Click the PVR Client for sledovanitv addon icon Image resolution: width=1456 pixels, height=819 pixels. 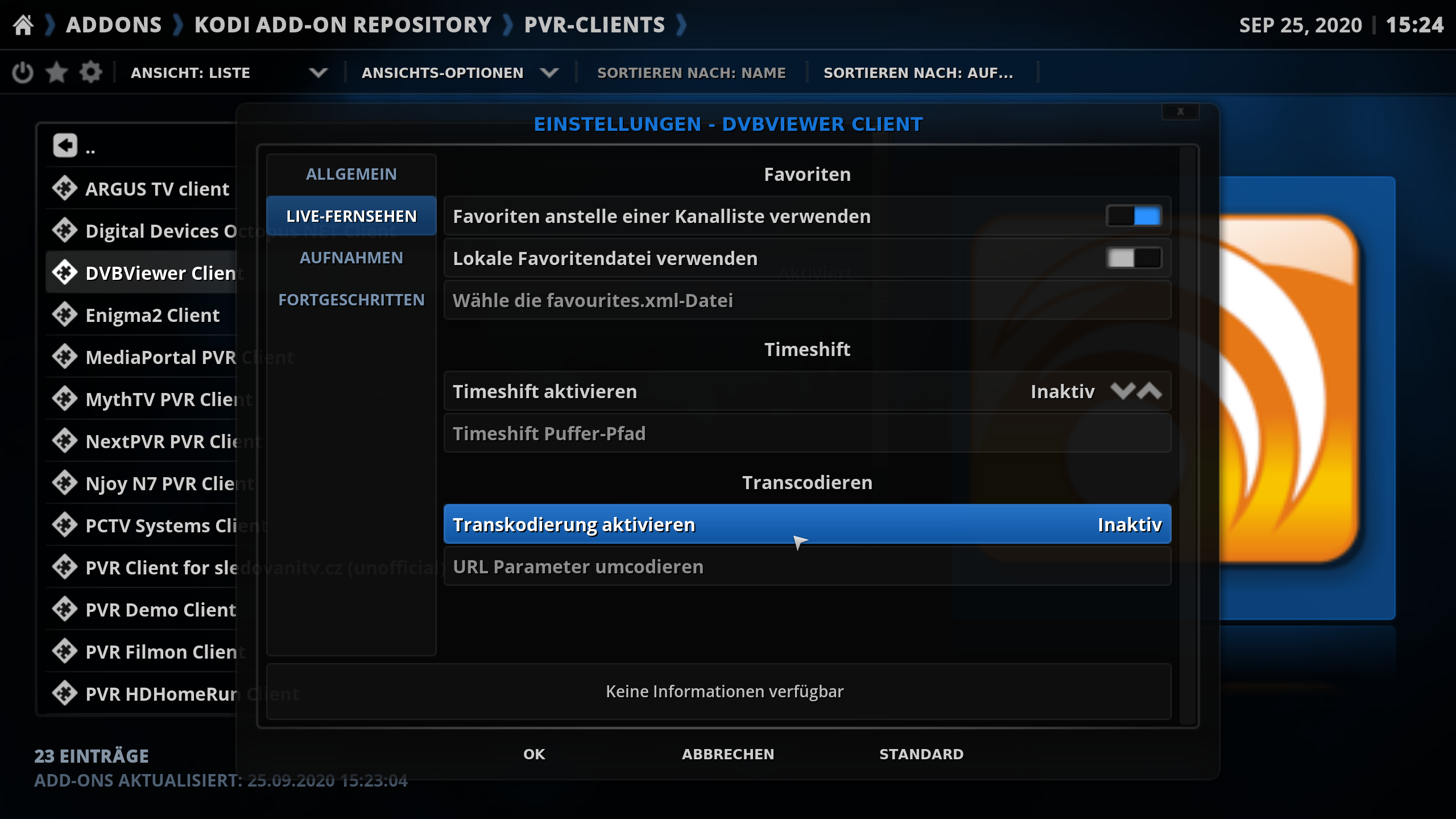[65, 567]
